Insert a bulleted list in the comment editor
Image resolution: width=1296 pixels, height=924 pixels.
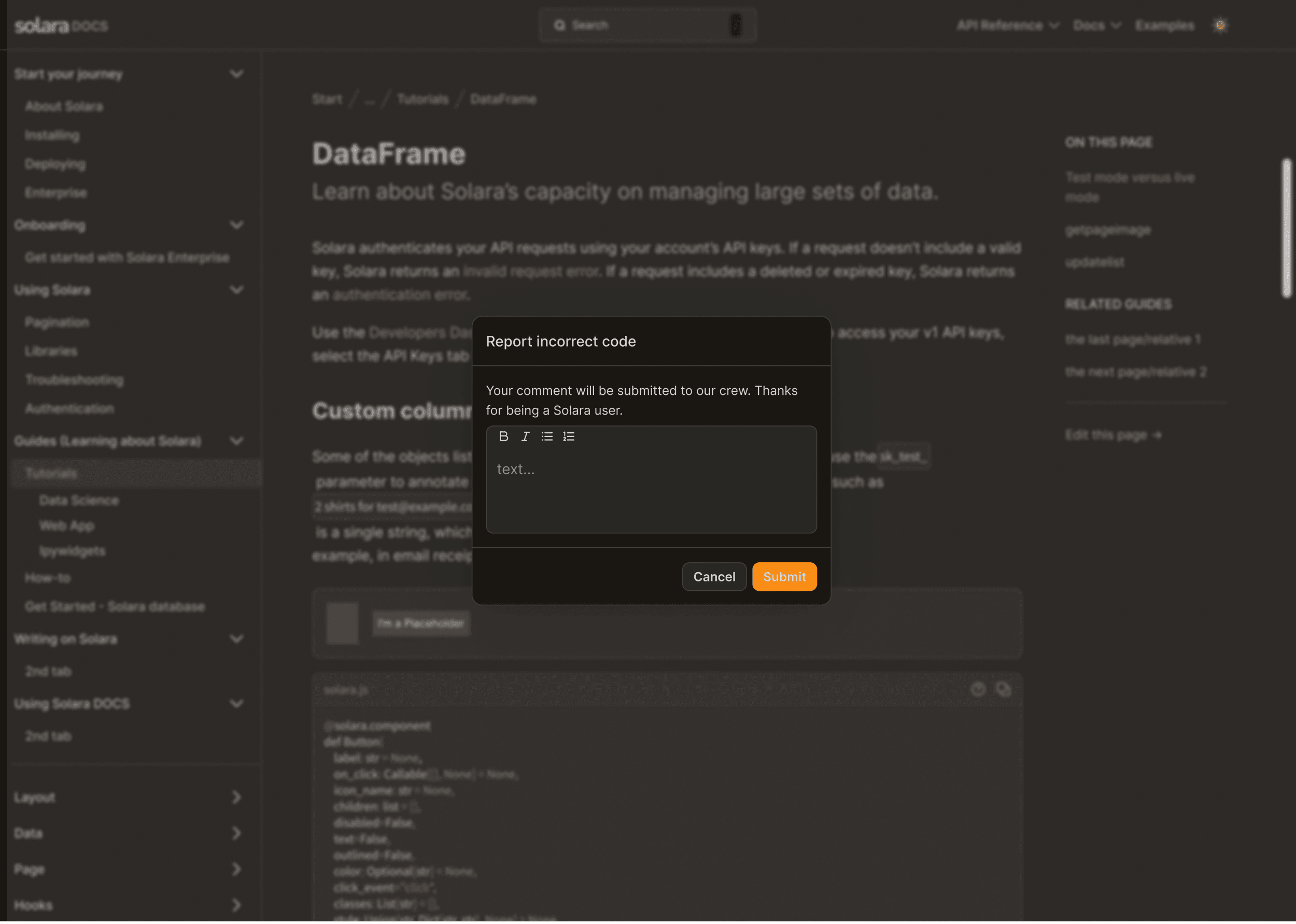pyautogui.click(x=547, y=436)
